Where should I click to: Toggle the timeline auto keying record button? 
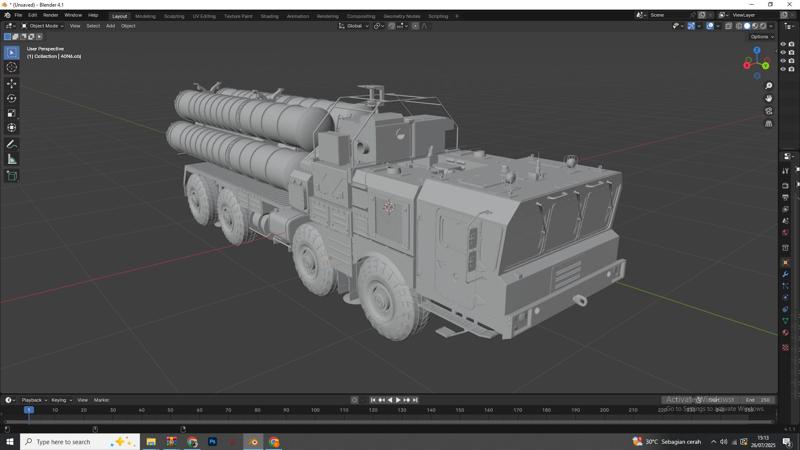click(x=355, y=400)
